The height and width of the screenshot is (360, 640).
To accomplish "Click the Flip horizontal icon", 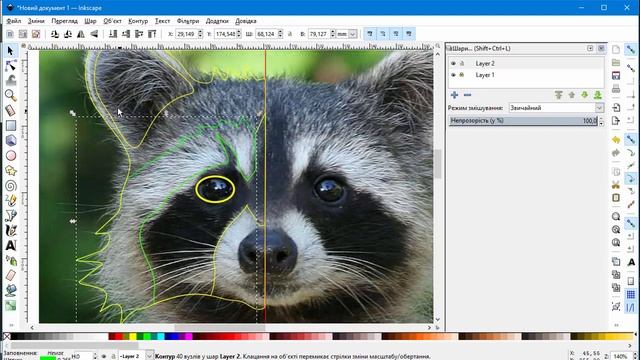I will [x=81, y=34].
